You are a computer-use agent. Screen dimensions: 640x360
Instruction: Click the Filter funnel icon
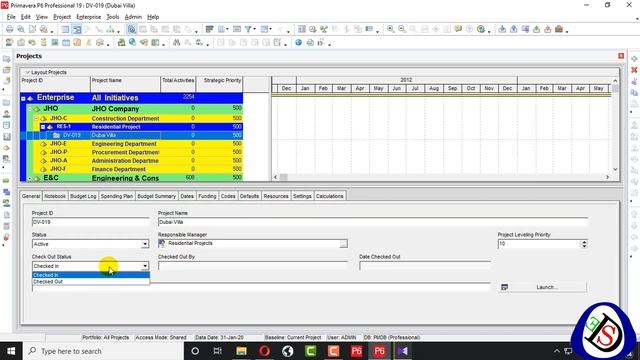click(x=248, y=29)
